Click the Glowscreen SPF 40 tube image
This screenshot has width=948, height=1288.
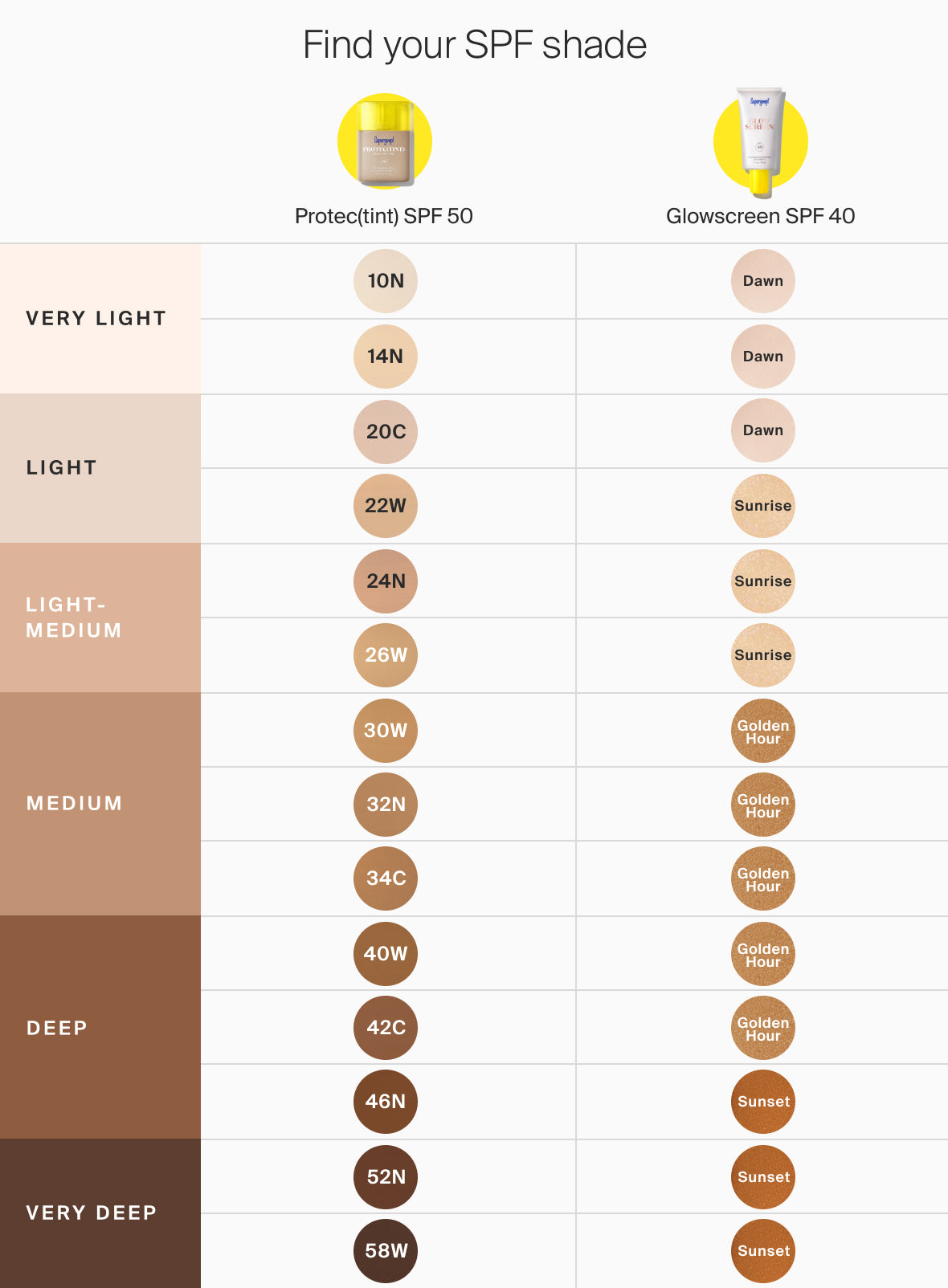pos(761,141)
